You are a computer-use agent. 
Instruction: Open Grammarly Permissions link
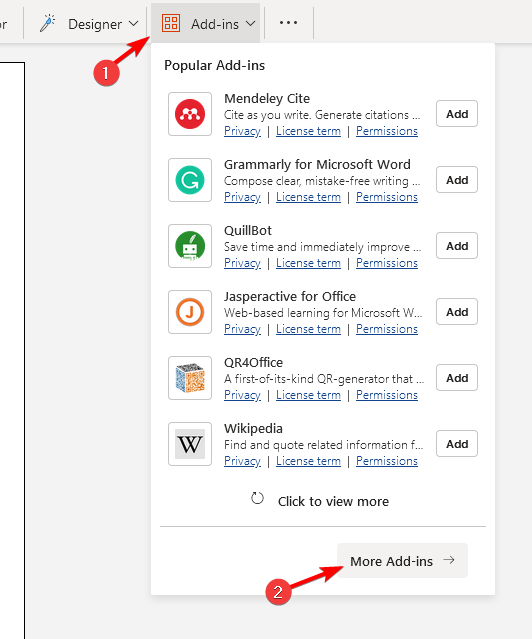387,197
